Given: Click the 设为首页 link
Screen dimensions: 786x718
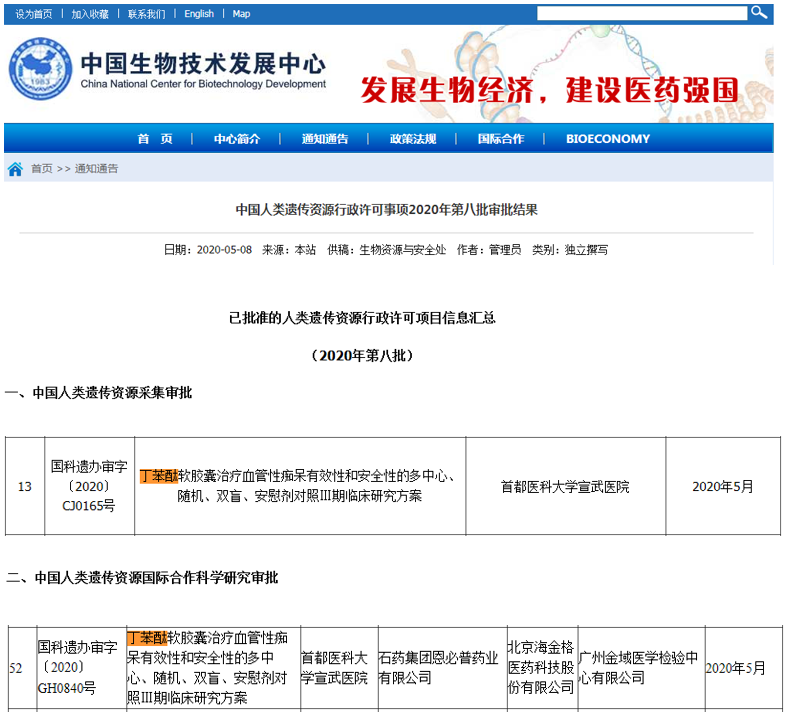Looking at the screenshot, I should pyautogui.click(x=34, y=14).
